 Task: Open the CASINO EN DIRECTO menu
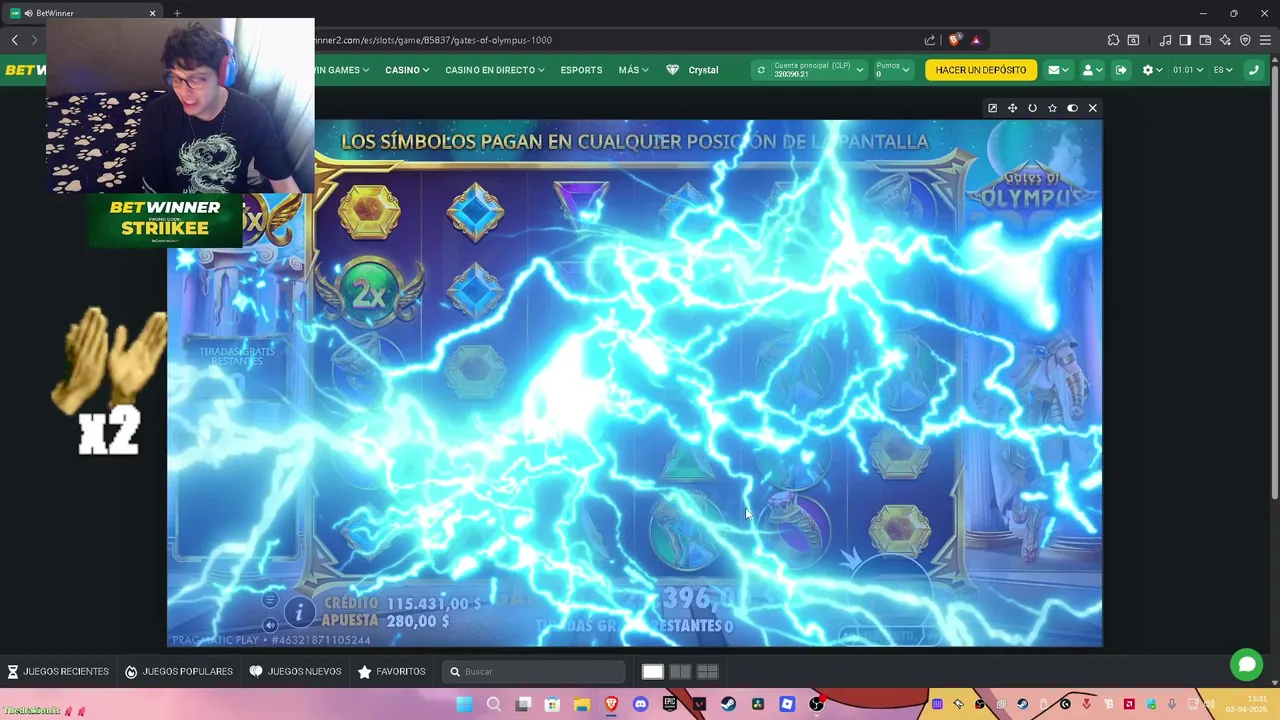click(x=494, y=70)
